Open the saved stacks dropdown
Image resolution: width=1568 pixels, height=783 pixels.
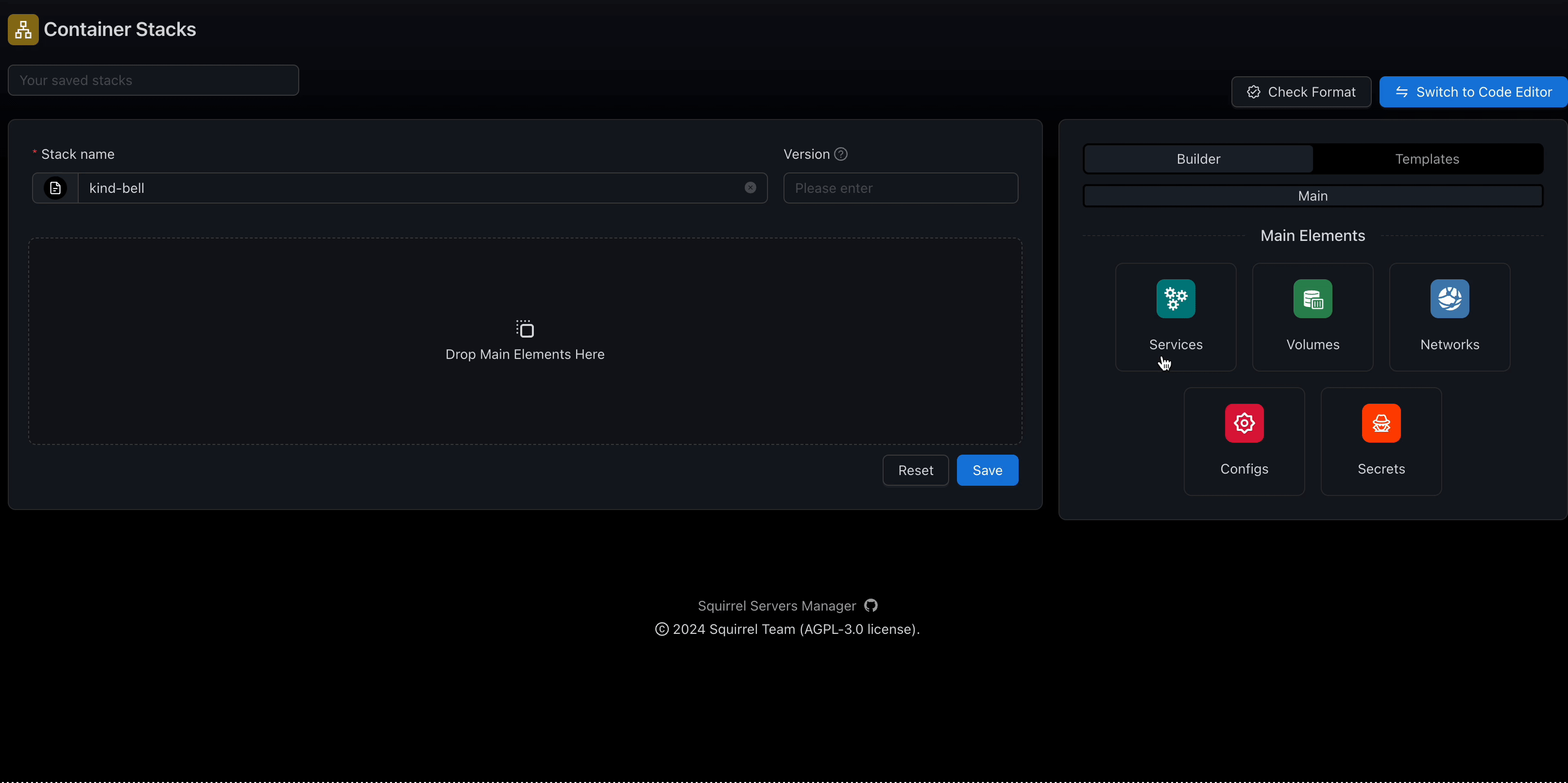click(153, 80)
